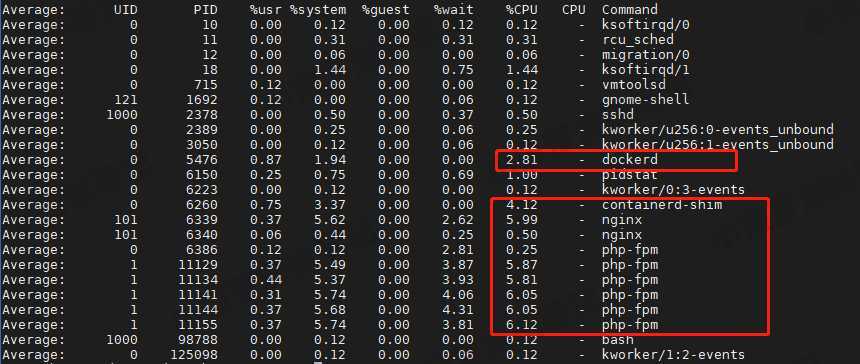Select PID value 6339 for nginx
The image size is (860, 364).
[x=201, y=220]
